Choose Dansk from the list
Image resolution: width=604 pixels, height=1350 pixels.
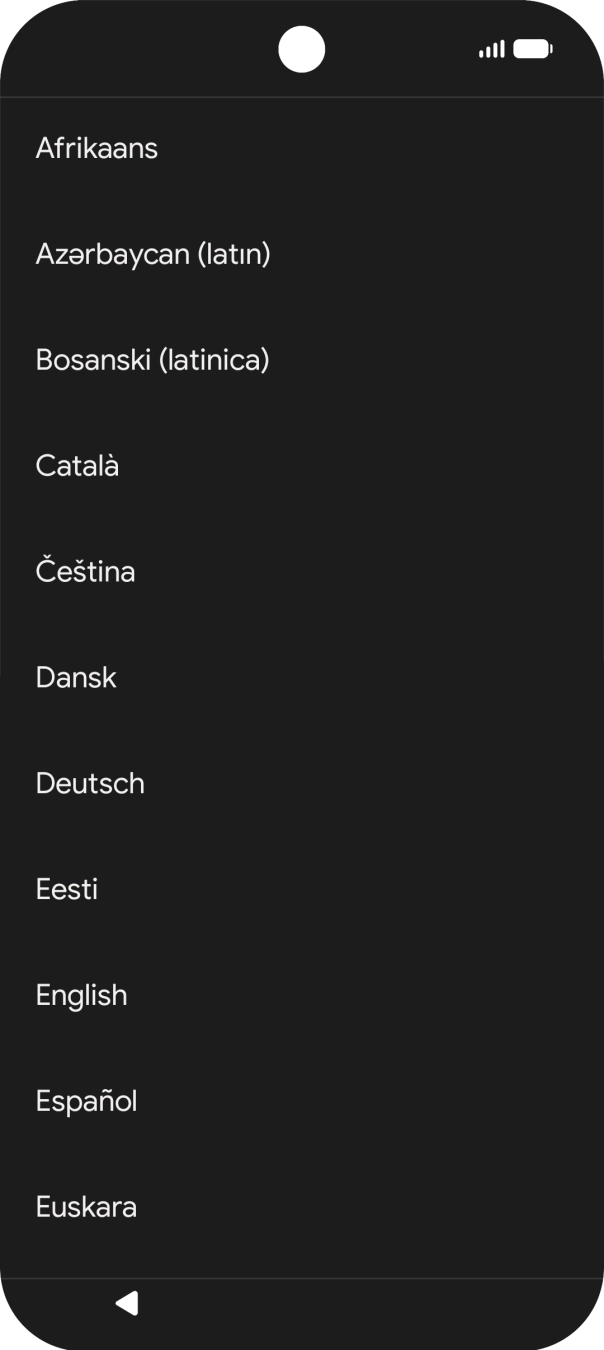click(76, 678)
